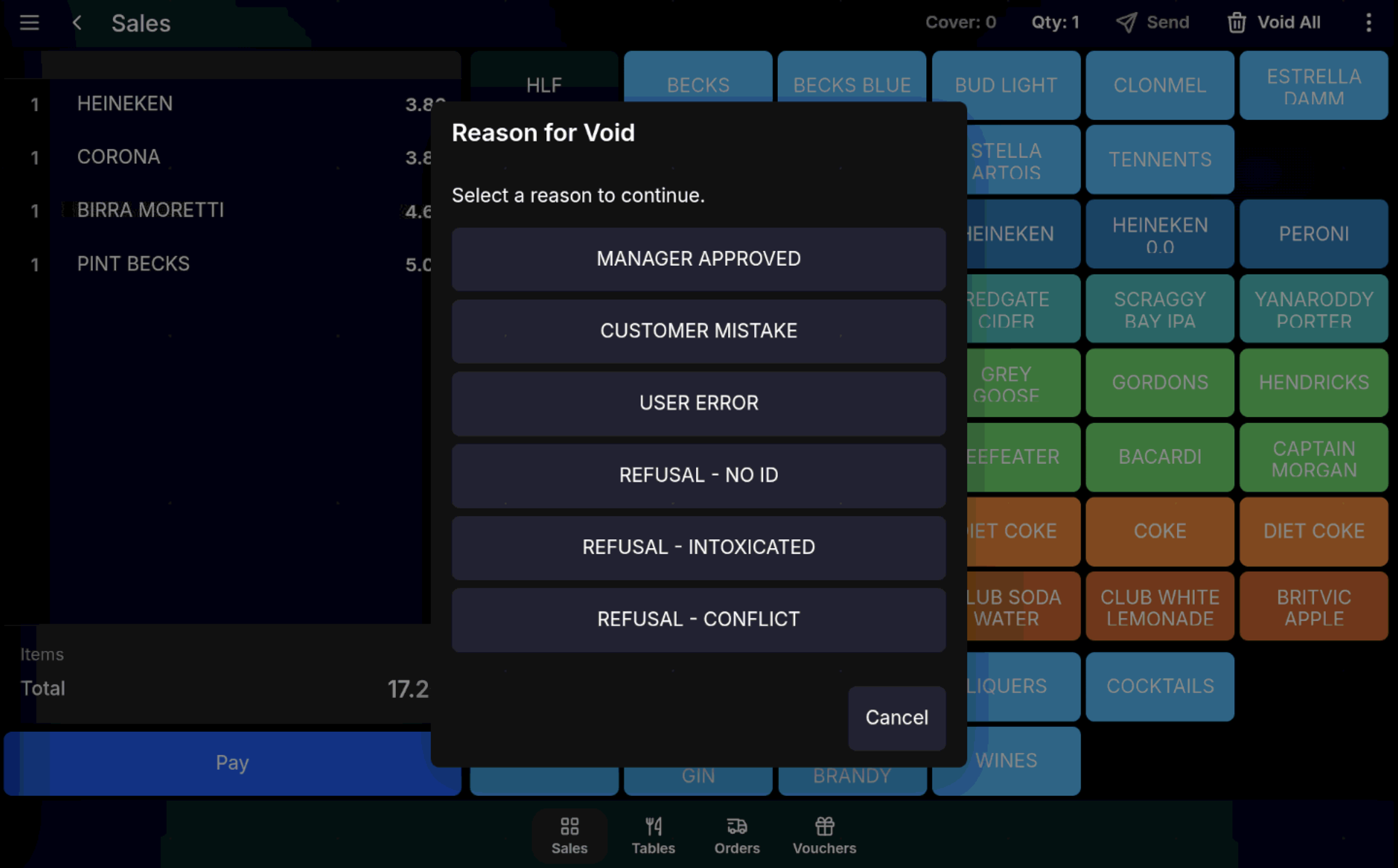Select MANAGER APPROVED as void reason
The height and width of the screenshot is (868, 1398).
click(x=698, y=259)
